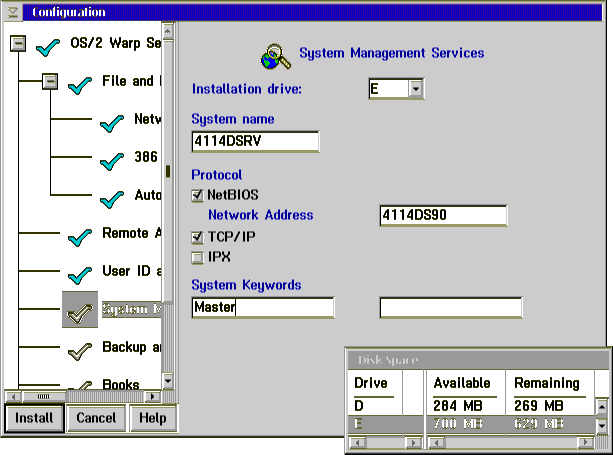Toggle checkmark beside OS/2 Warp Server item
Viewport: 613px width, 455px height.
(48, 48)
